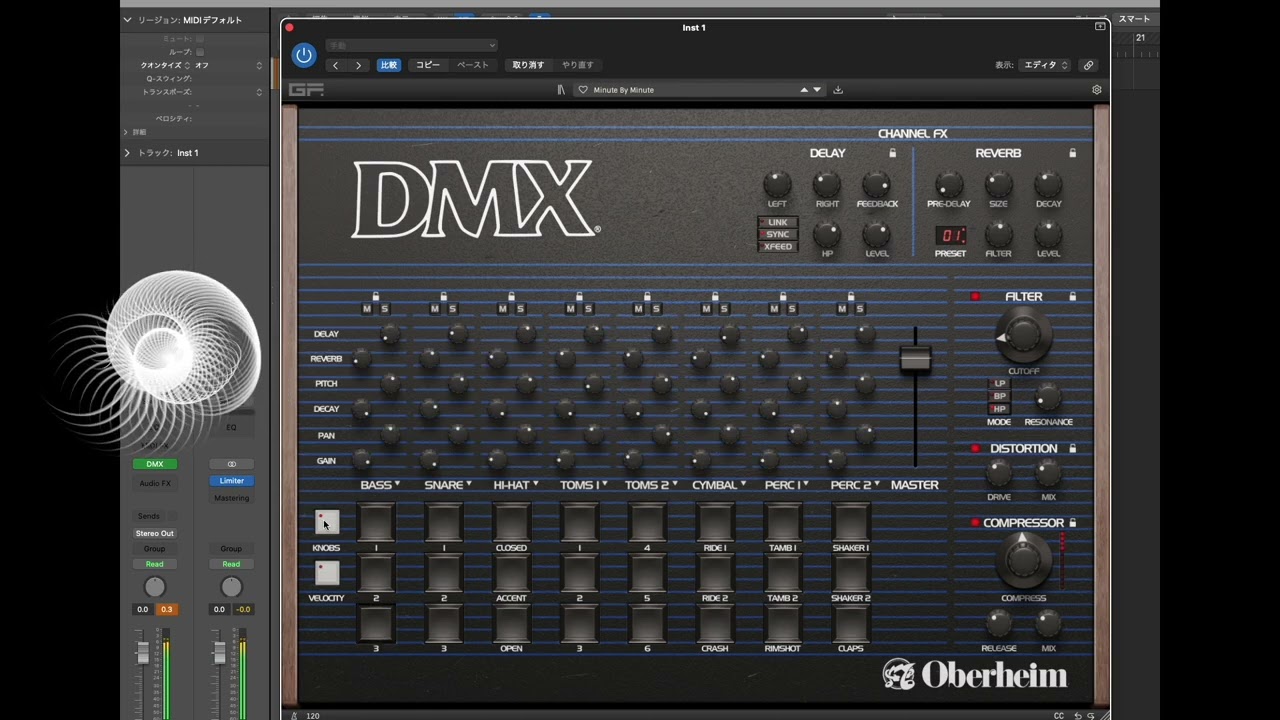Save the preset with download icon
Viewport: 1280px width, 720px height.
[x=838, y=90]
